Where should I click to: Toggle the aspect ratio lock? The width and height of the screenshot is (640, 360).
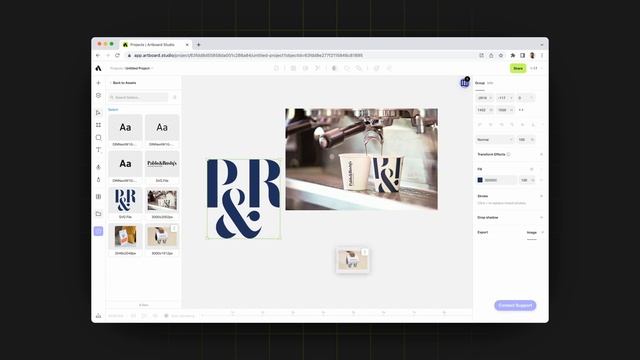(x=521, y=110)
